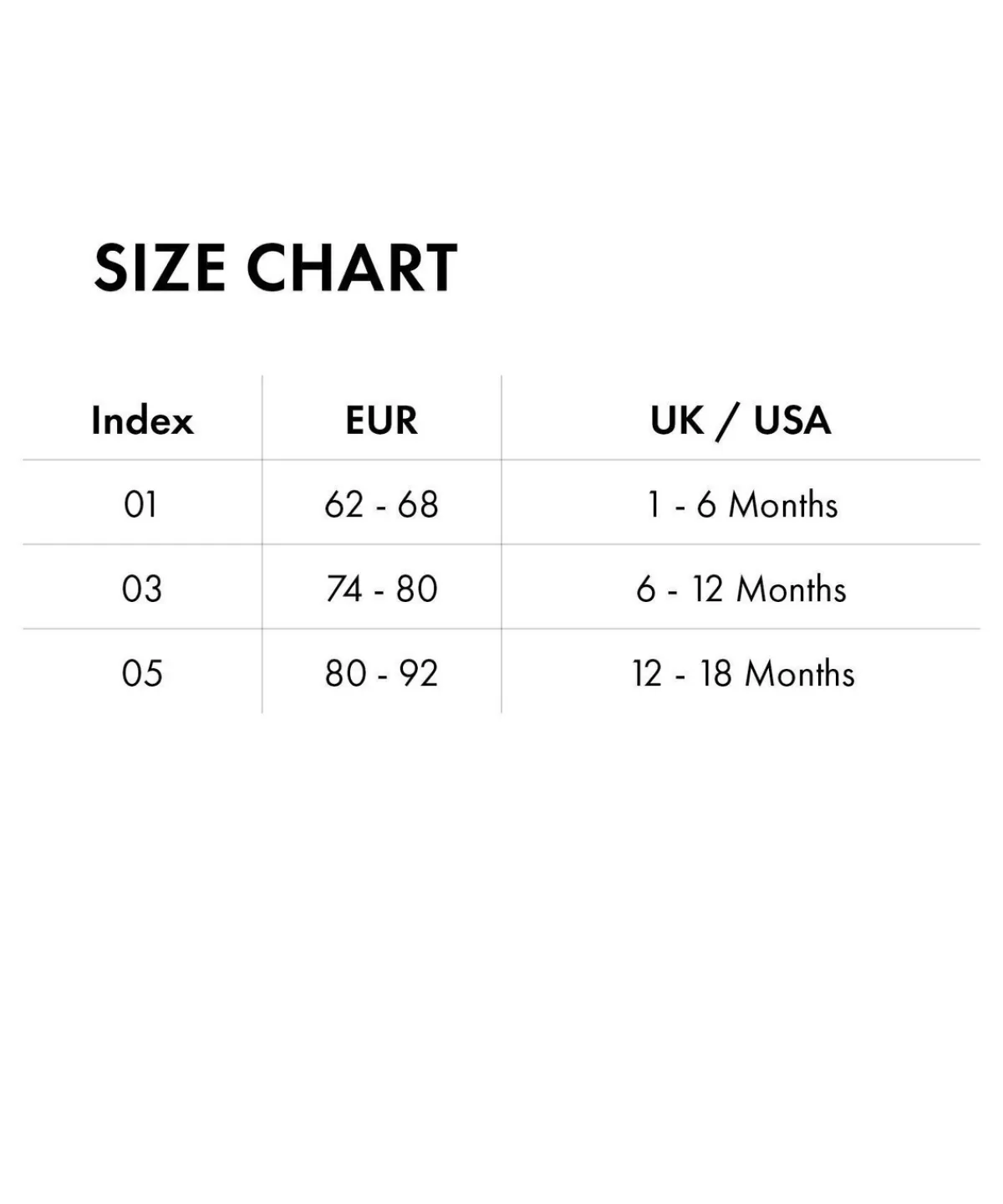Click the word Months in first row
This screenshot has height=1204, width=1003.
(x=783, y=504)
